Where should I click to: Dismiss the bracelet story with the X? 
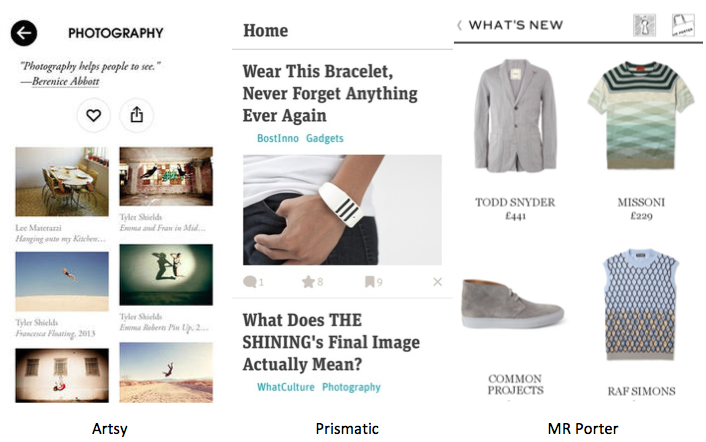pos(437,282)
